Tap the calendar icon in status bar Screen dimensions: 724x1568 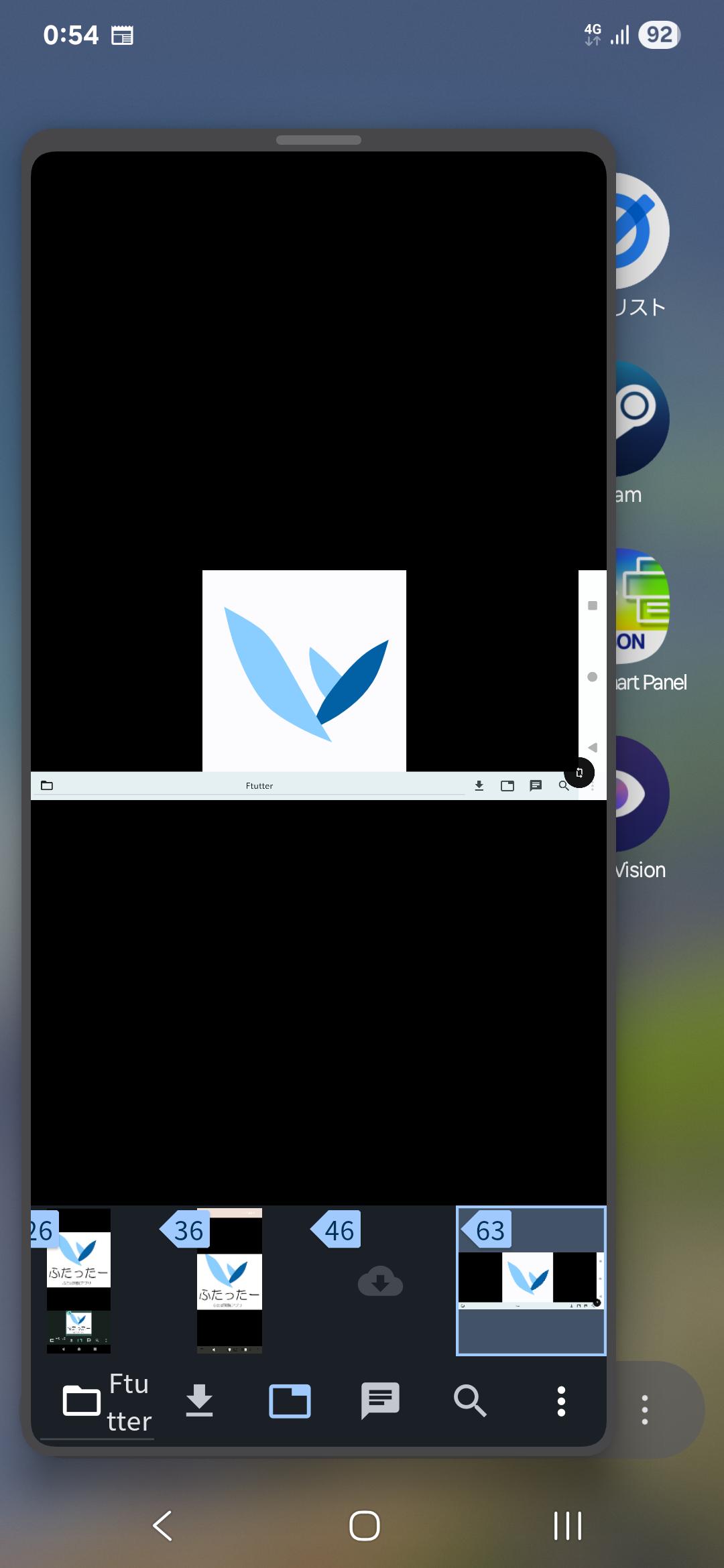122,35
